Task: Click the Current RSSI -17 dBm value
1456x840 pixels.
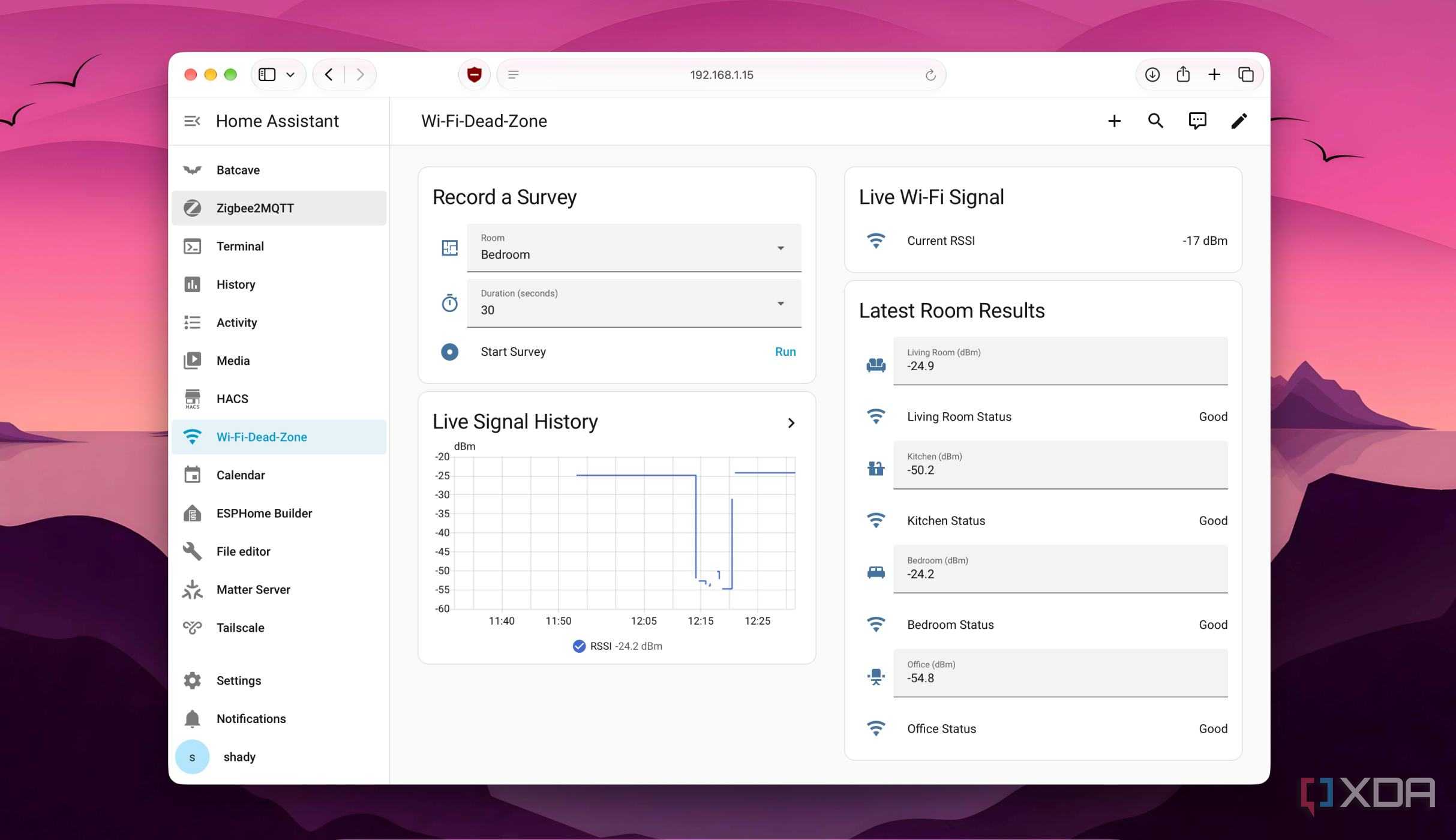Action: pyautogui.click(x=1205, y=241)
